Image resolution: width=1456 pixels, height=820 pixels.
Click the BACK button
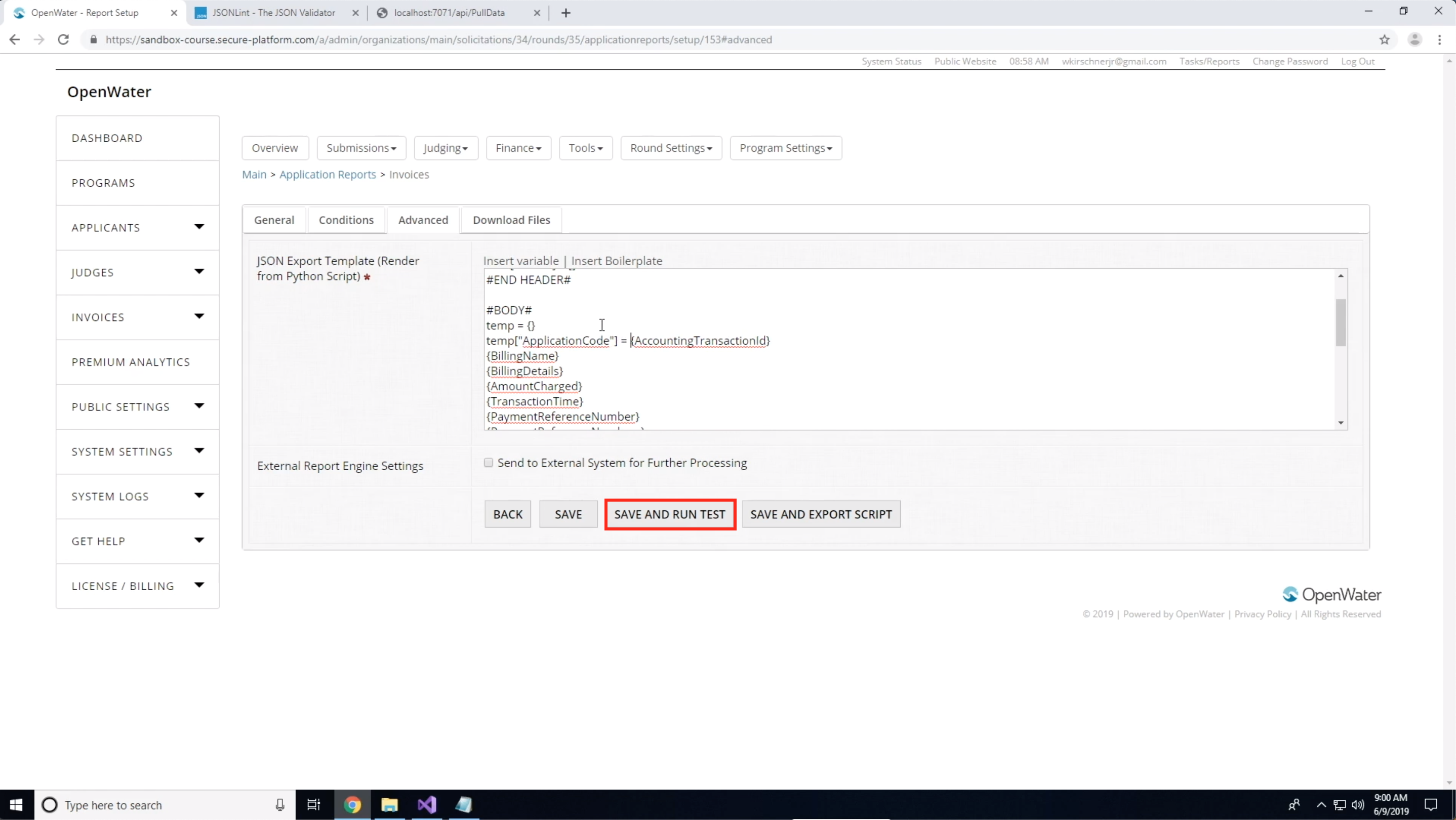click(x=508, y=514)
